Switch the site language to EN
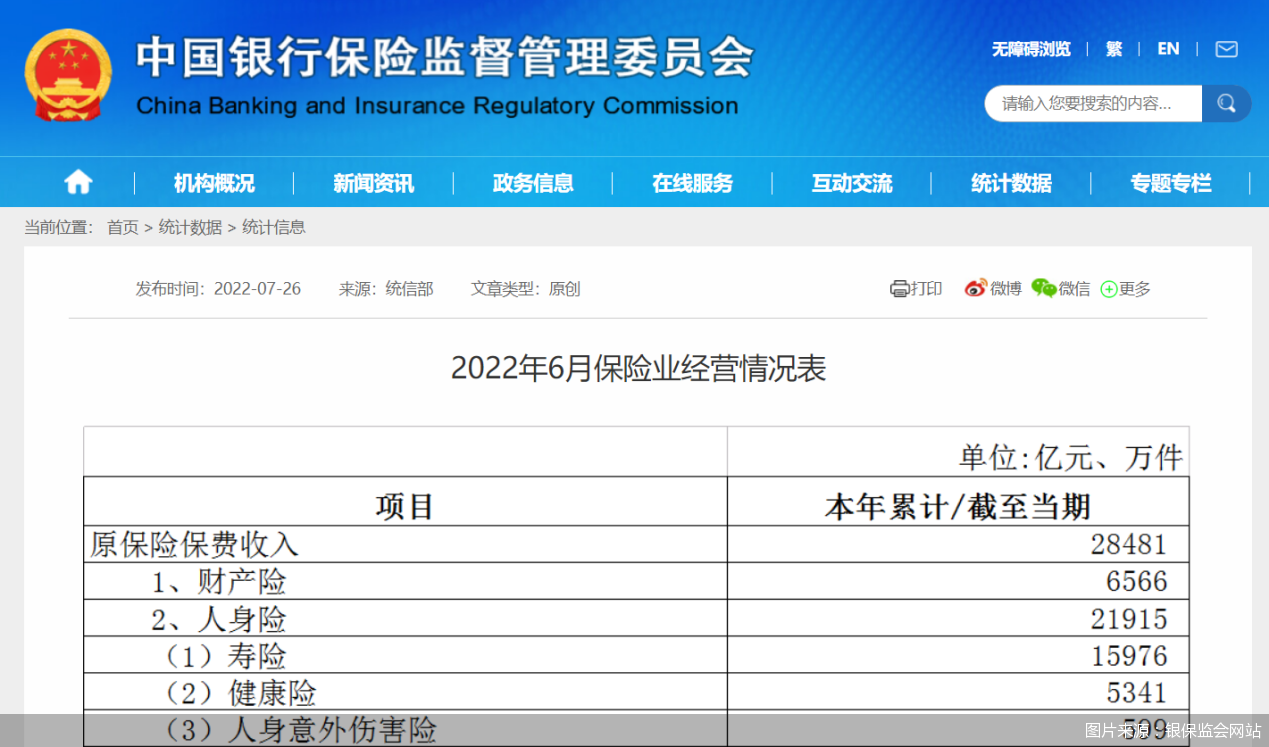The image size is (1269, 747). [x=1168, y=49]
